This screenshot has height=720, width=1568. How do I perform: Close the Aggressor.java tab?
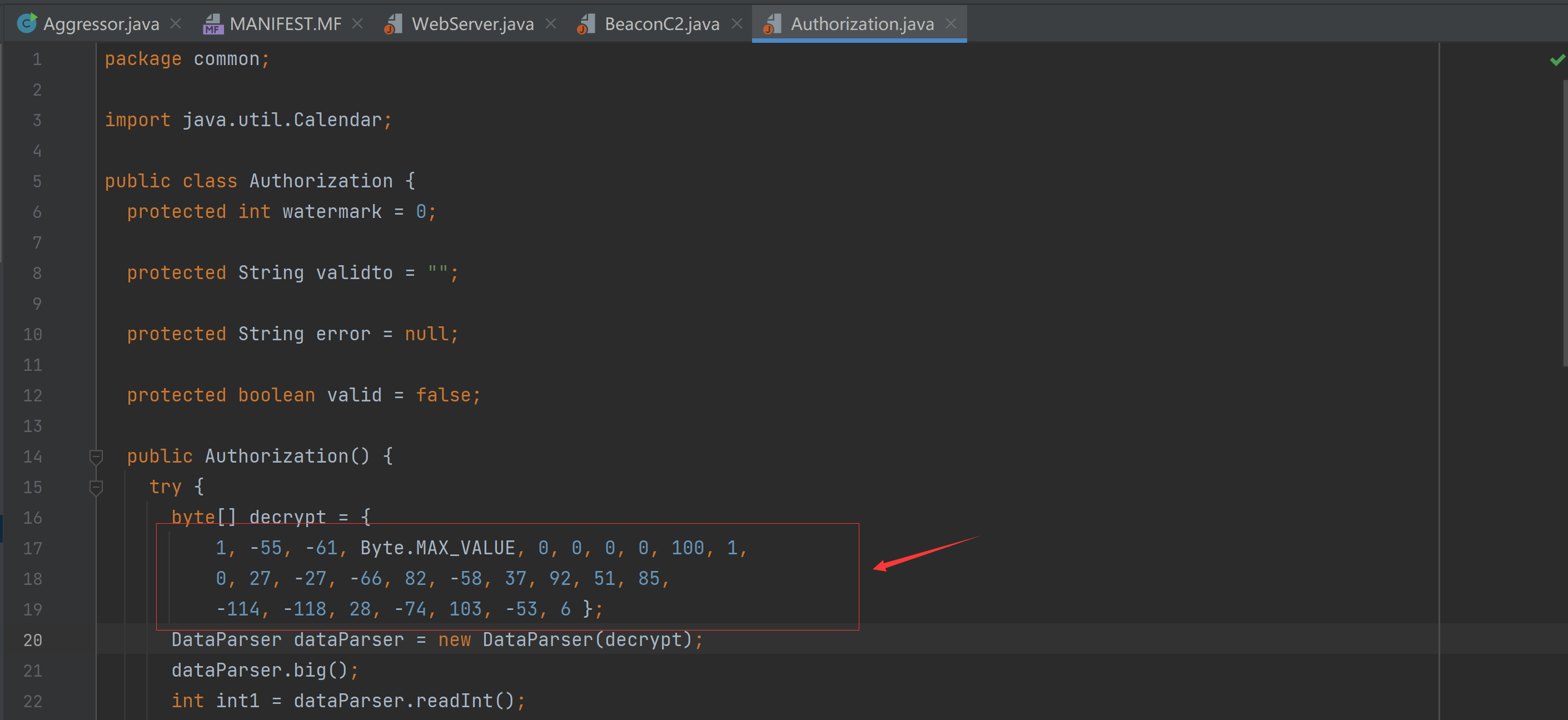[x=176, y=24]
